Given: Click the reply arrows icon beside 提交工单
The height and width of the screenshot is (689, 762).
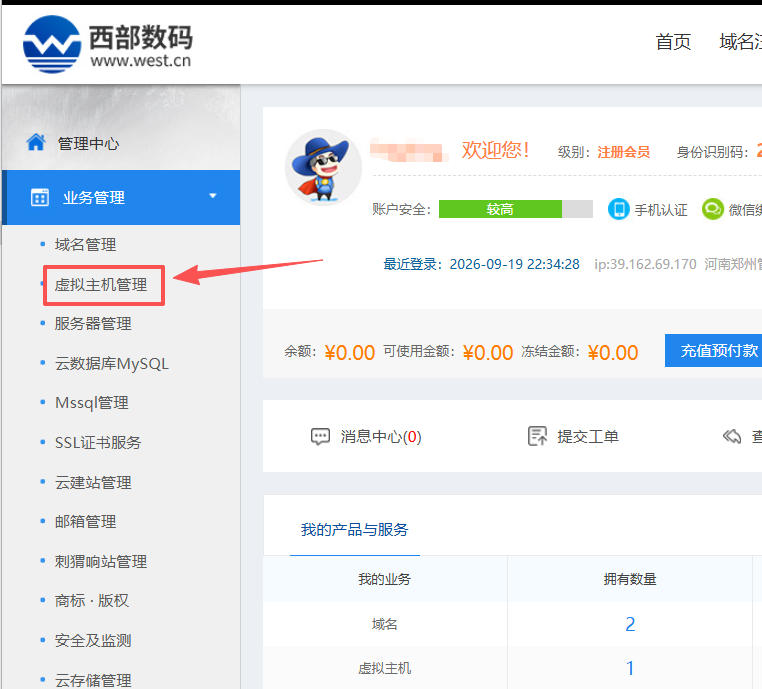Looking at the screenshot, I should coord(732,436).
